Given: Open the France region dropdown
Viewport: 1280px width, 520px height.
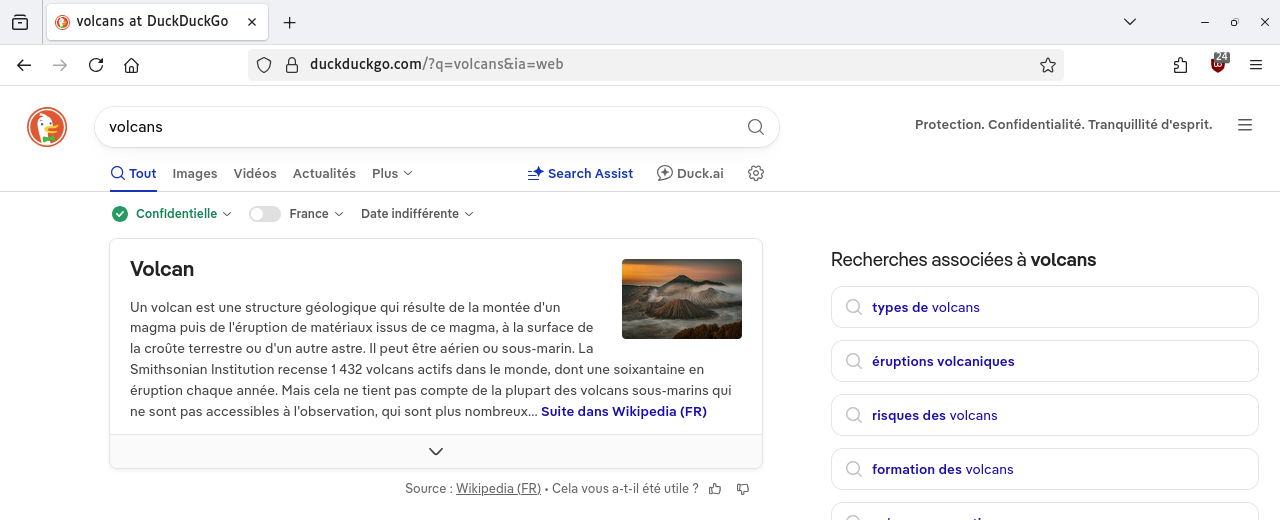Looking at the screenshot, I should pos(316,214).
